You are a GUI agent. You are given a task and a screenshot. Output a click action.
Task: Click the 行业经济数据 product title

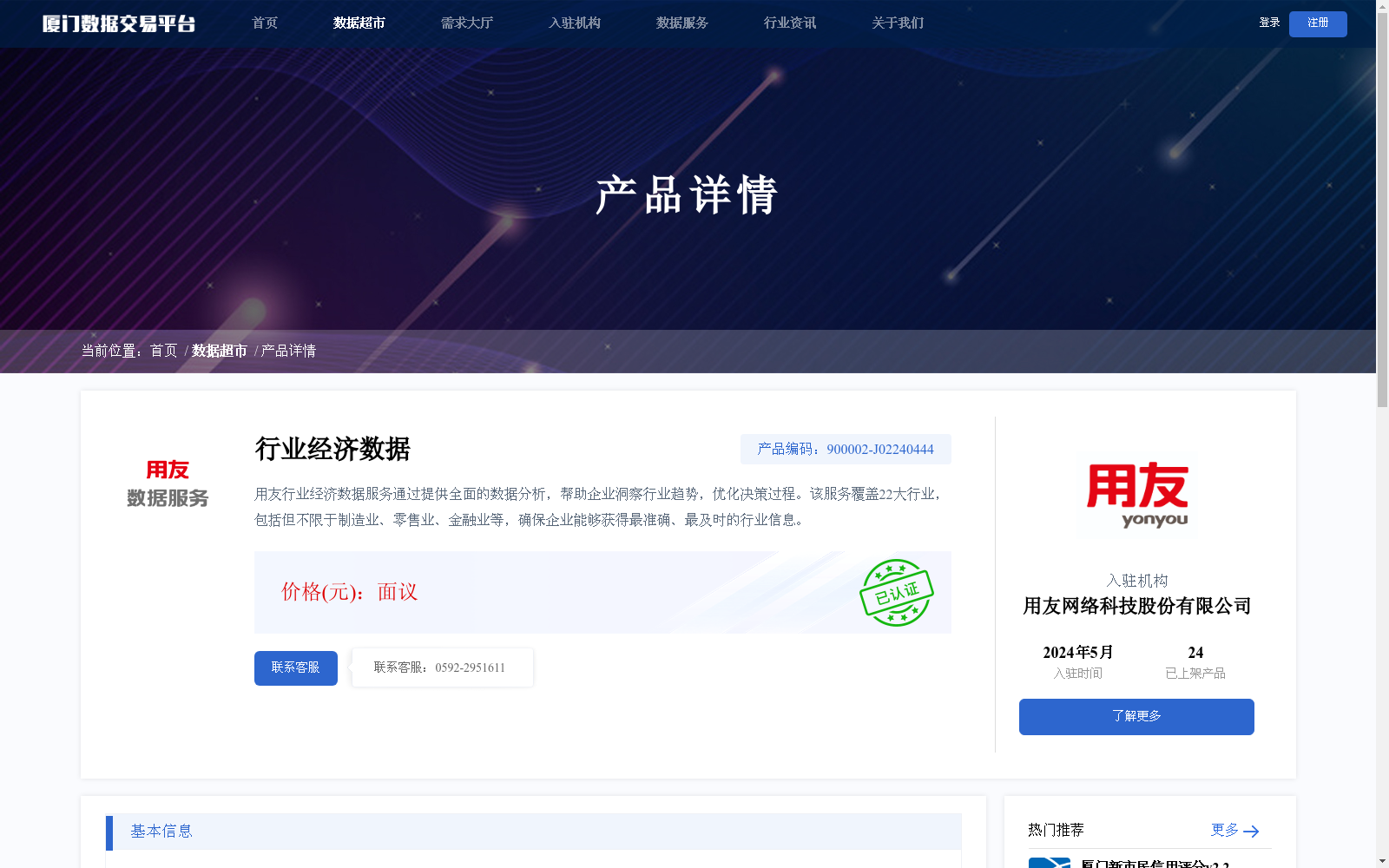coord(332,449)
